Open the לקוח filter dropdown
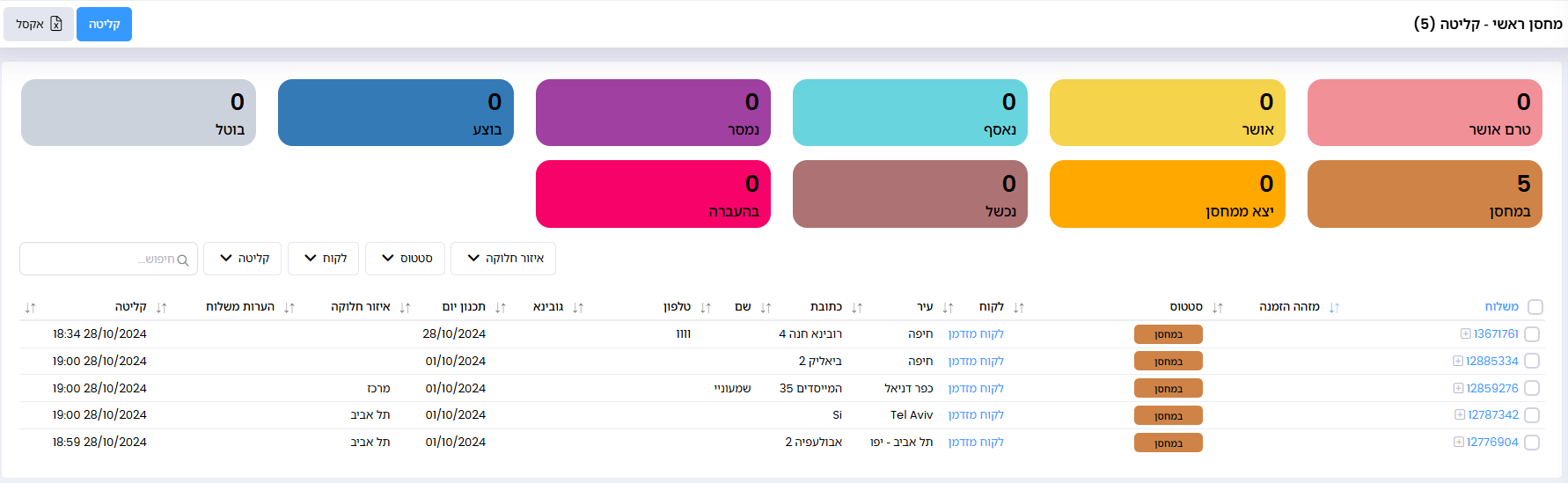The width and height of the screenshot is (1568, 483). click(x=324, y=259)
